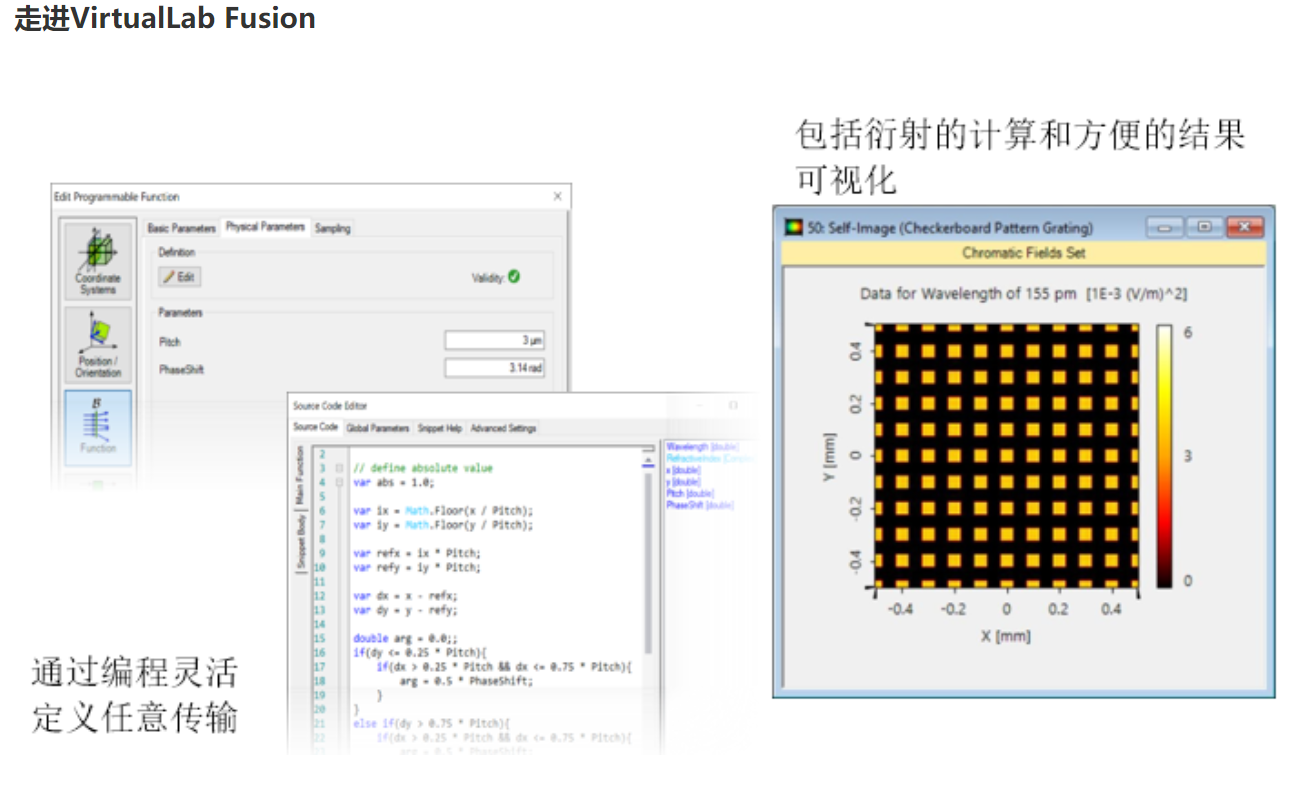
Task: Select the Main Function vertical tab
Action: [x=299, y=477]
